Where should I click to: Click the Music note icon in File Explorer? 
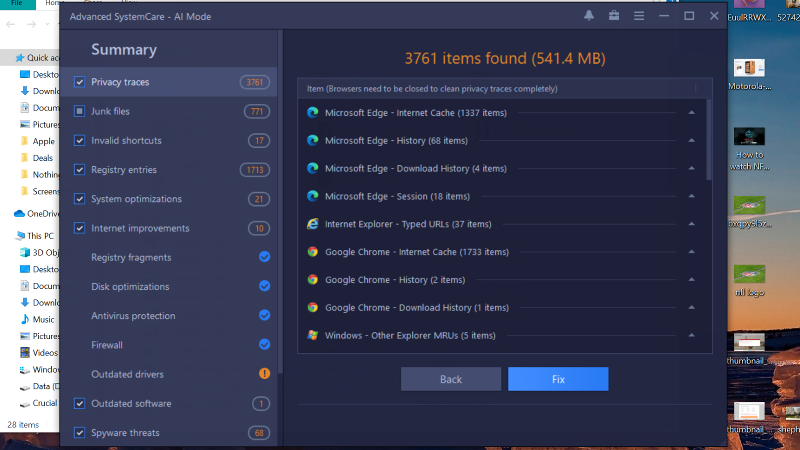[x=24, y=319]
